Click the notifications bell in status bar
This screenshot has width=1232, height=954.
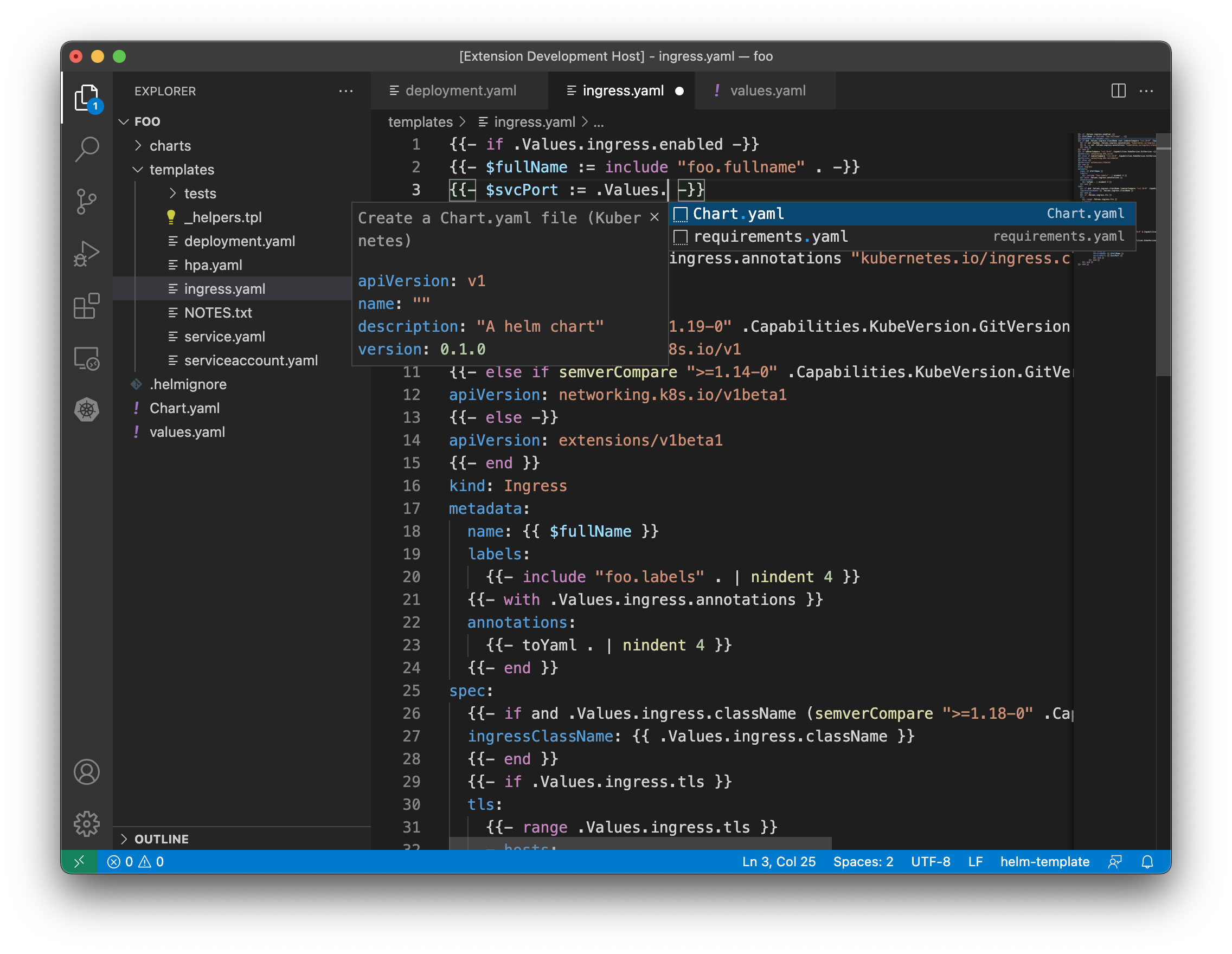(x=1147, y=861)
